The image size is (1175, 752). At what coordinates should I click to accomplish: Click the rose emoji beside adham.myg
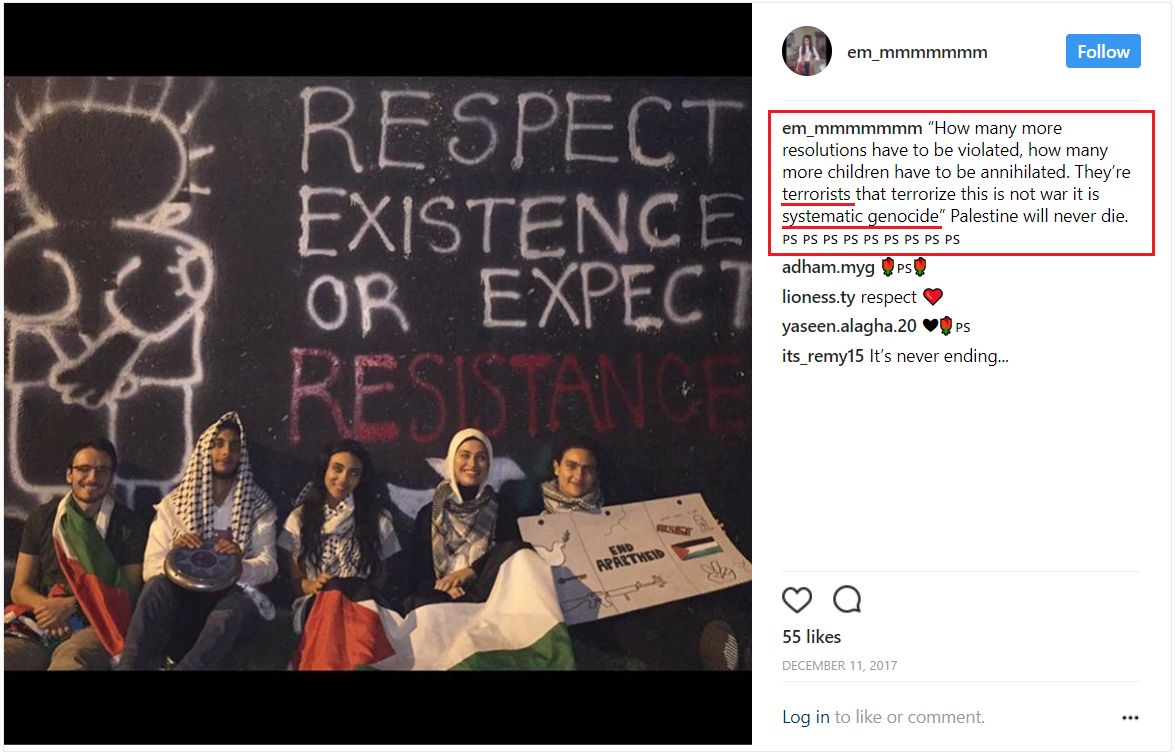888,267
